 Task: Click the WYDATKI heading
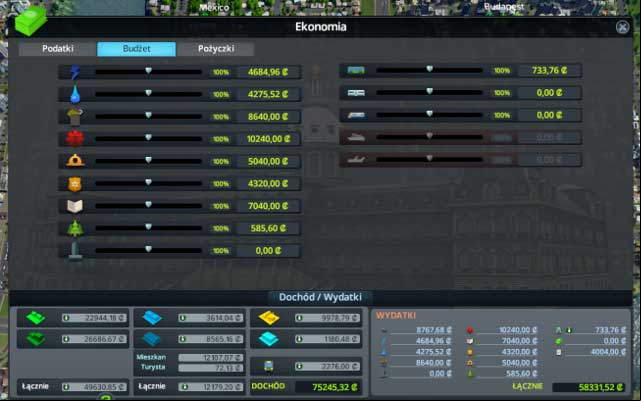coord(396,316)
